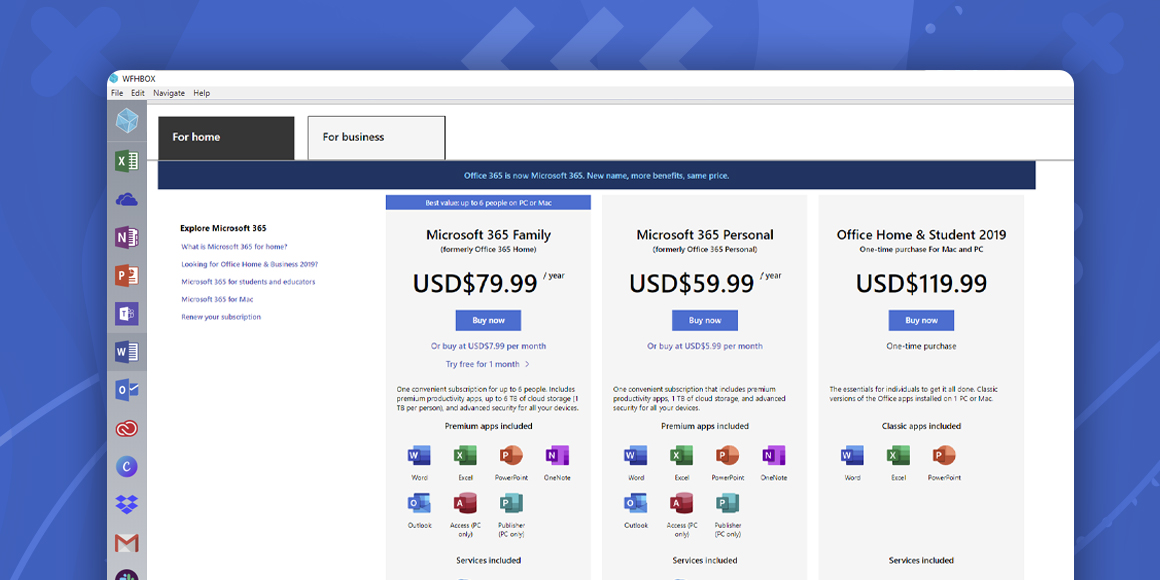The height and width of the screenshot is (580, 1160).
Task: Click OneNote icon under Microsoft 365 Family
Action: pos(556,455)
